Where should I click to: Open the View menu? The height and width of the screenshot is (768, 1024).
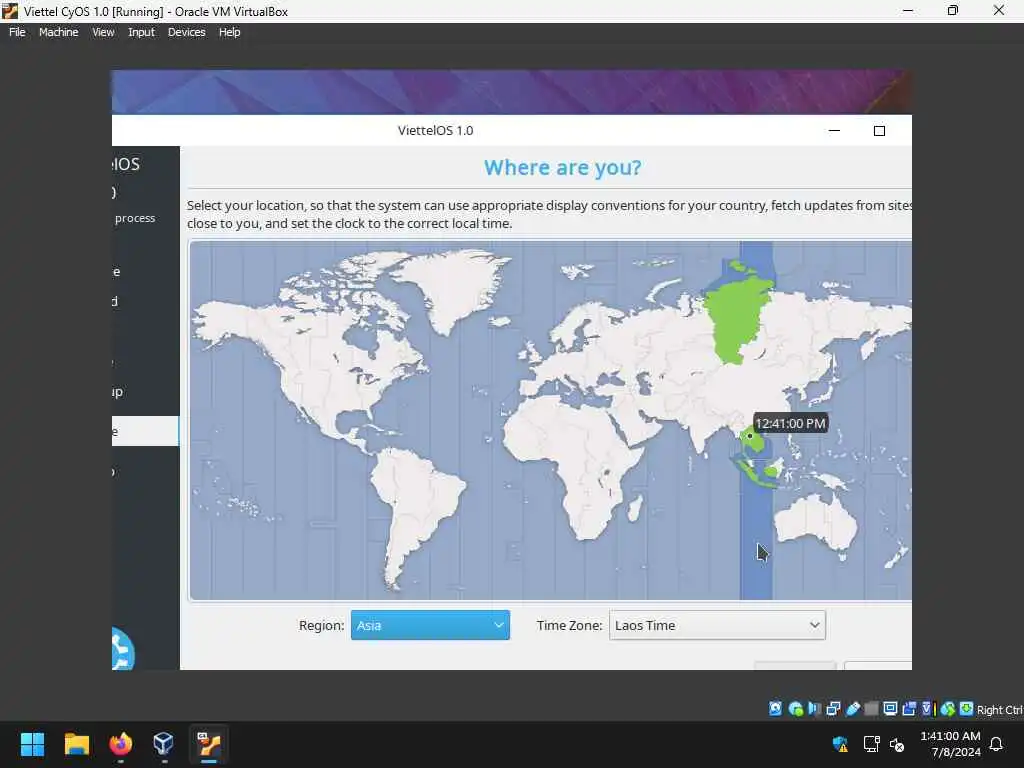coord(103,32)
